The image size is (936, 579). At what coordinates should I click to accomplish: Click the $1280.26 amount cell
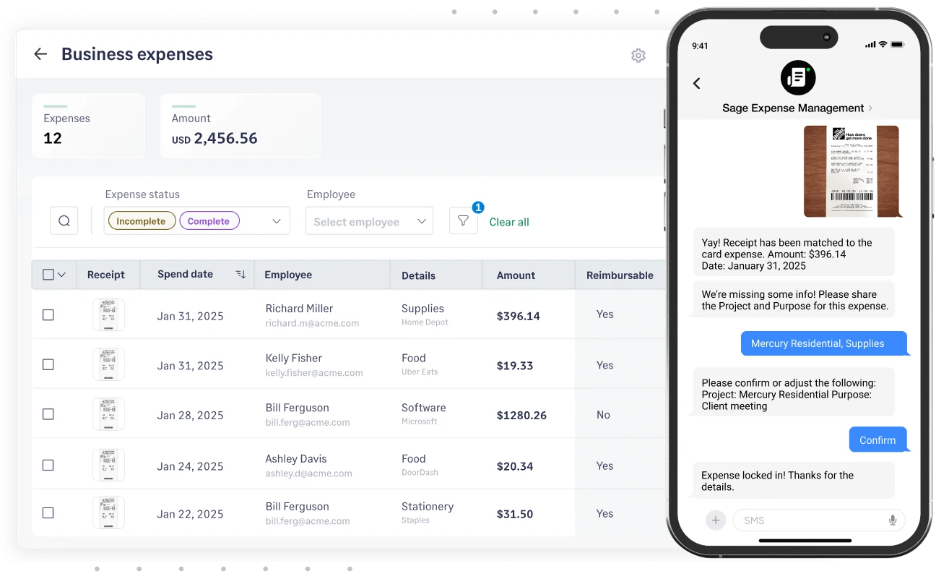click(521, 415)
